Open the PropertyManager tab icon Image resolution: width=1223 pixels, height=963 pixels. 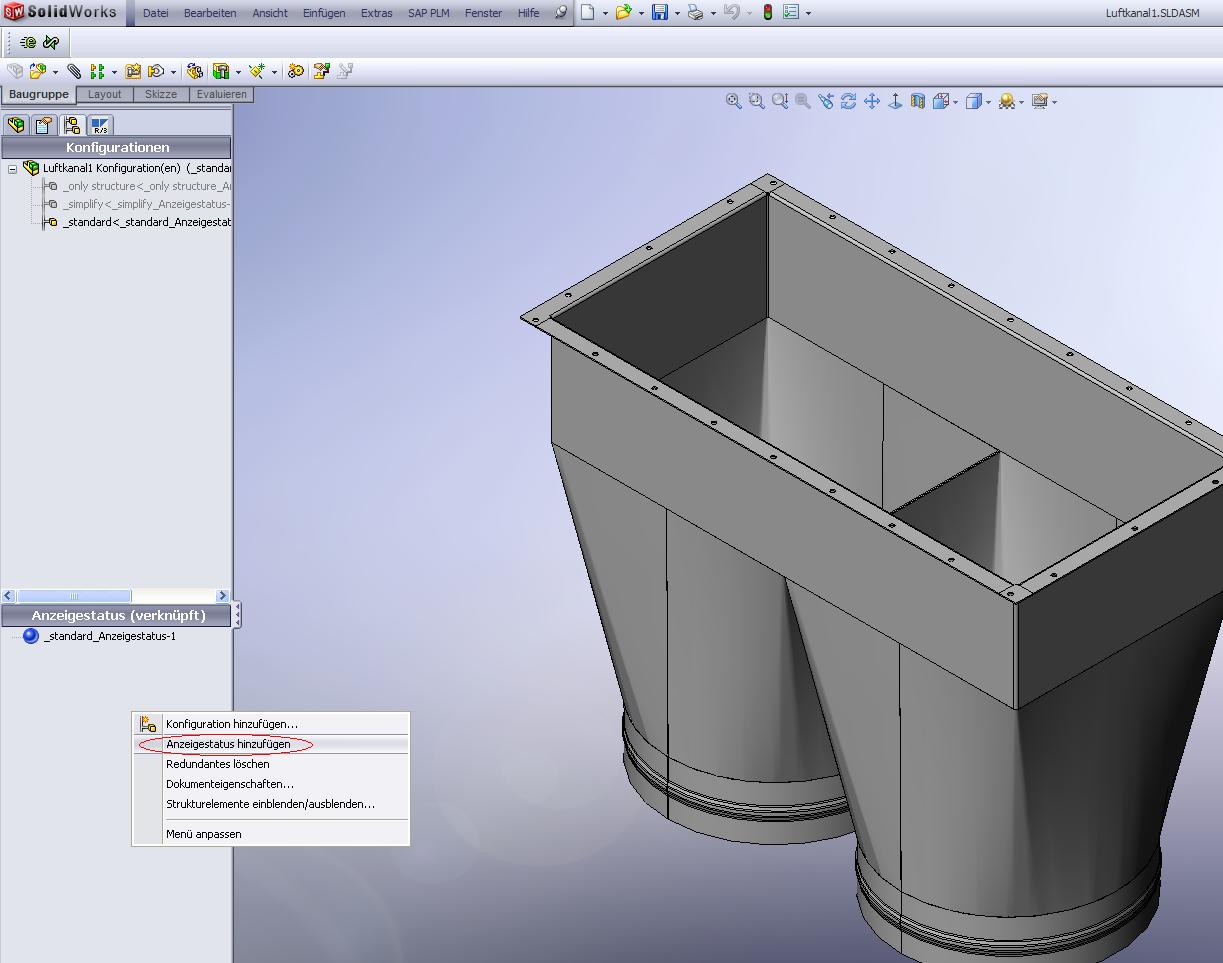44,125
